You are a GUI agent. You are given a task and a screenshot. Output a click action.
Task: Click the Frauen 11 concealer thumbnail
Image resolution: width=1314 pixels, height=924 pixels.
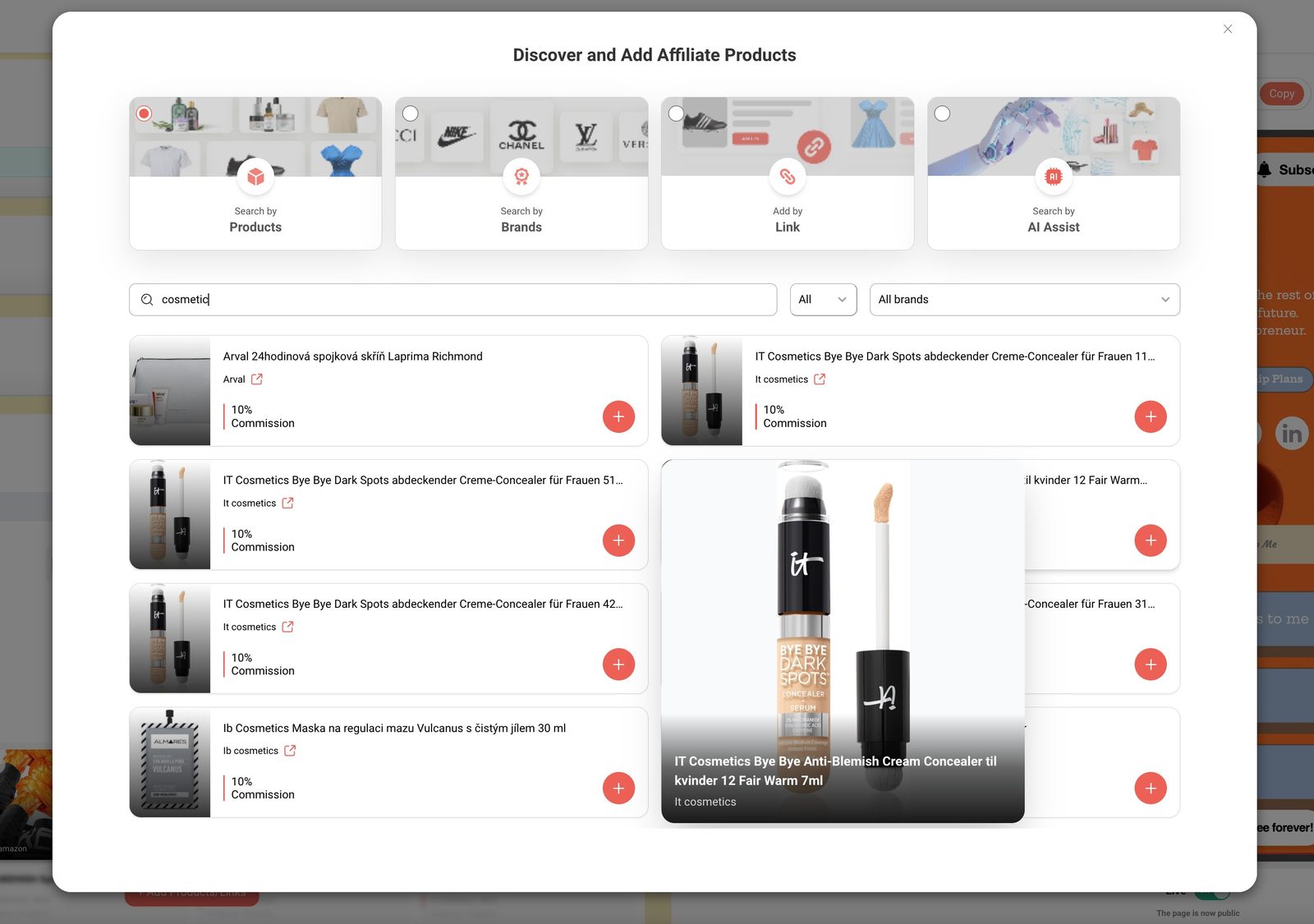click(702, 391)
